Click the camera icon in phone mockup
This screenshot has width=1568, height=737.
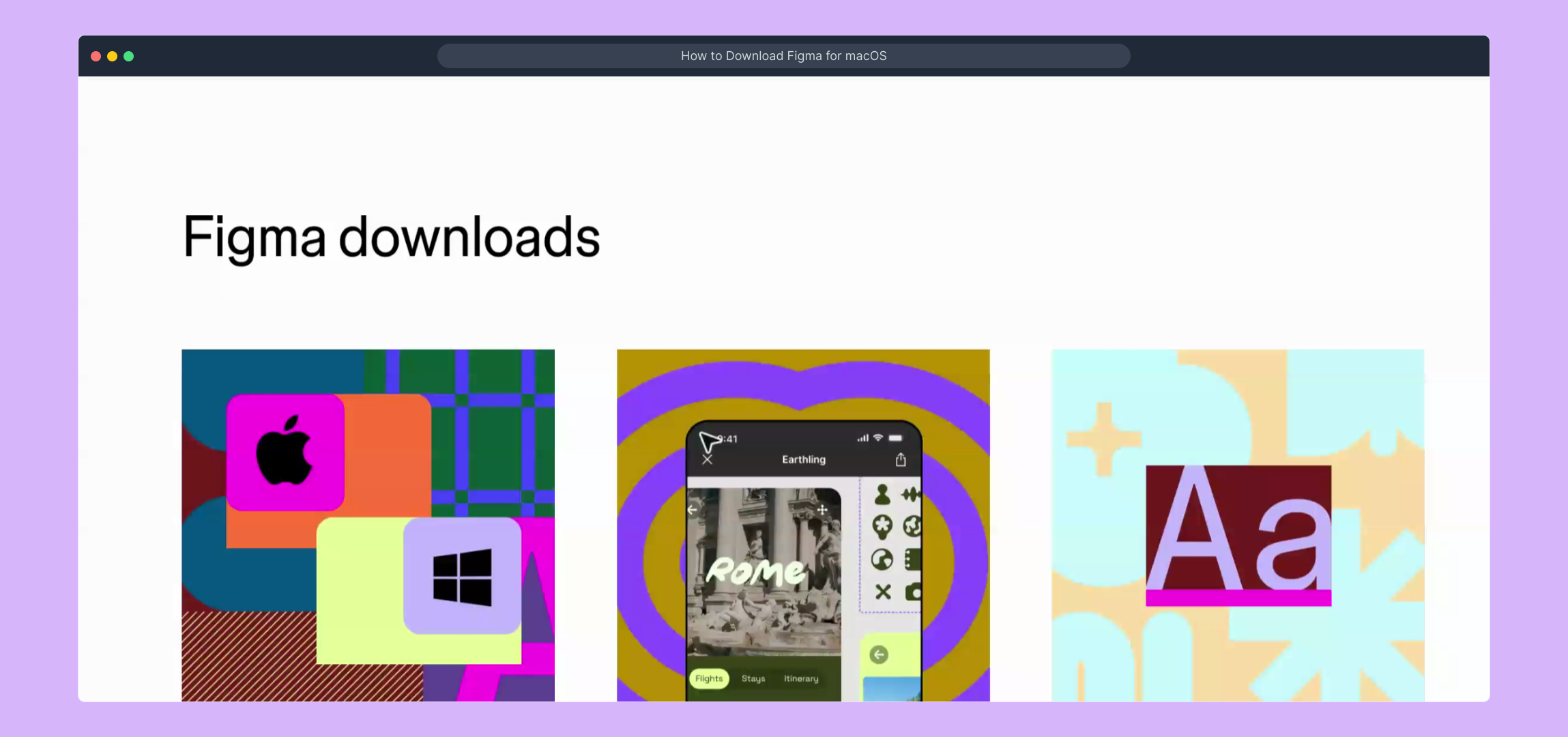pyautogui.click(x=913, y=592)
